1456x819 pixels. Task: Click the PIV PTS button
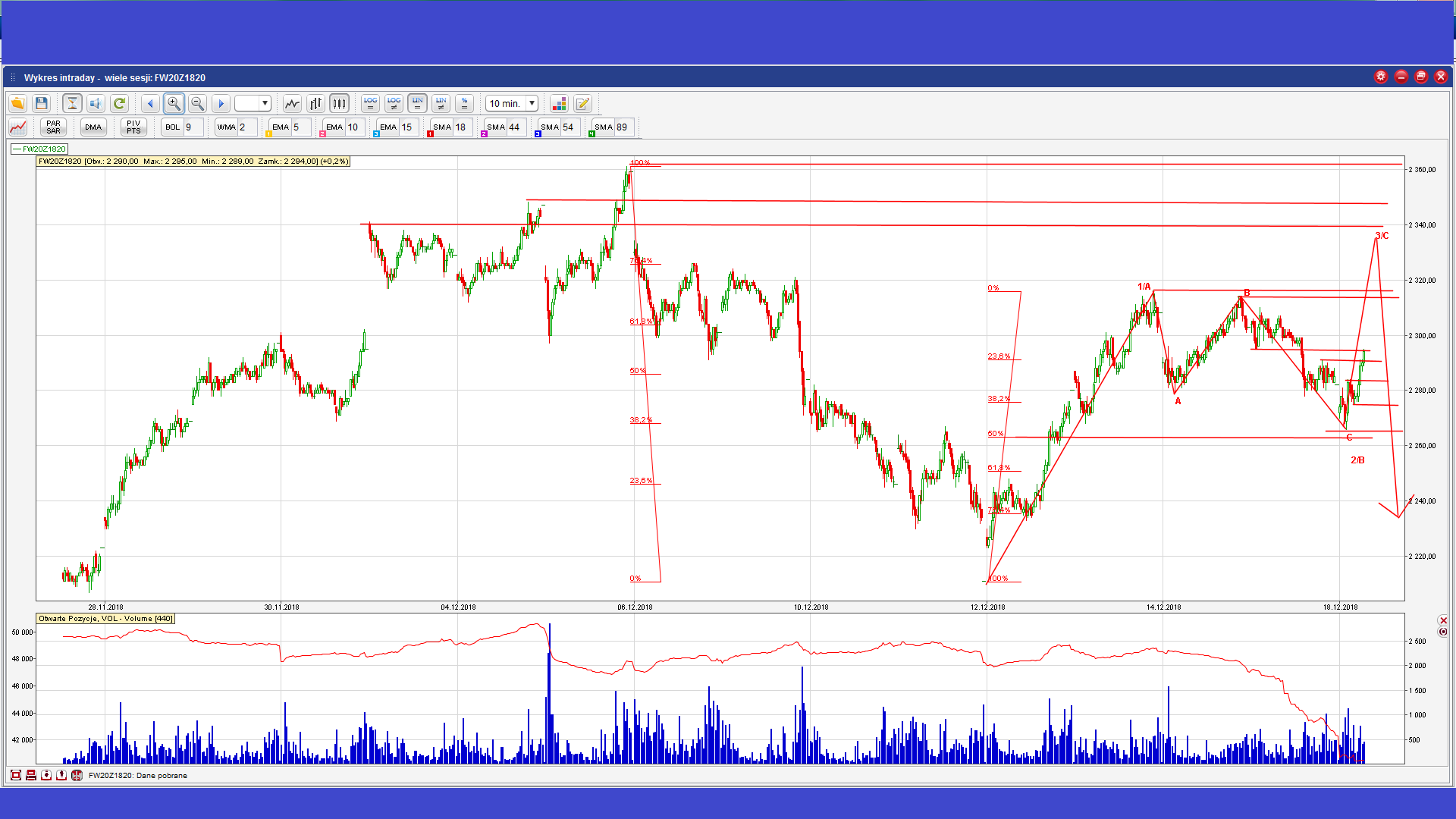pos(133,127)
